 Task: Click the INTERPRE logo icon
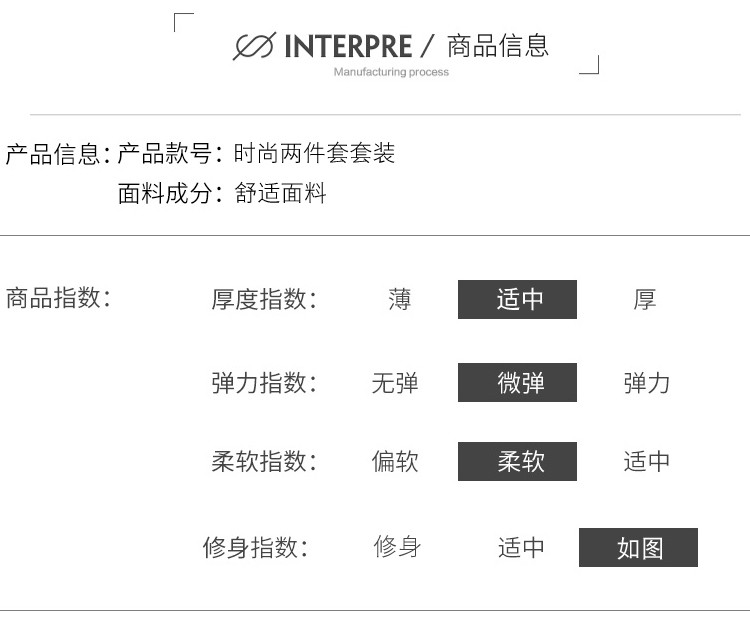(x=254, y=46)
